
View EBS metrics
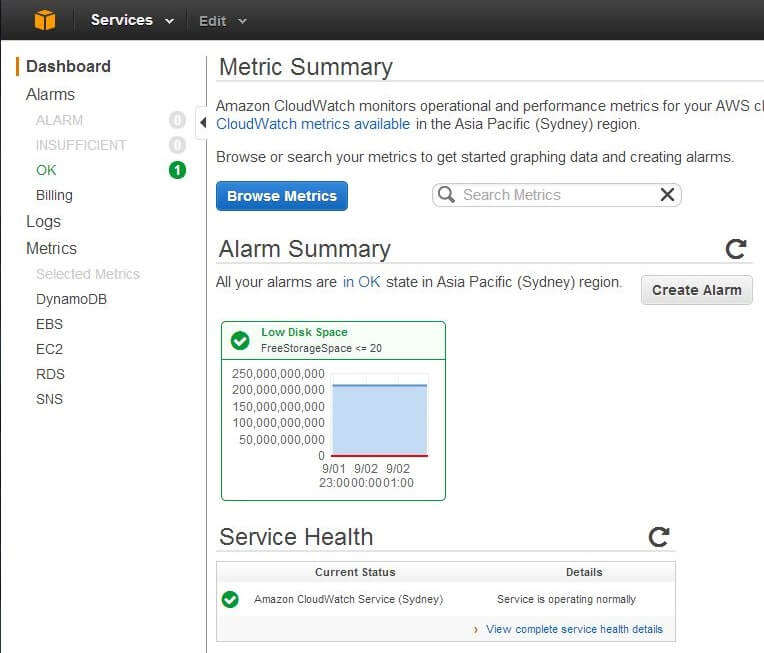coord(49,324)
